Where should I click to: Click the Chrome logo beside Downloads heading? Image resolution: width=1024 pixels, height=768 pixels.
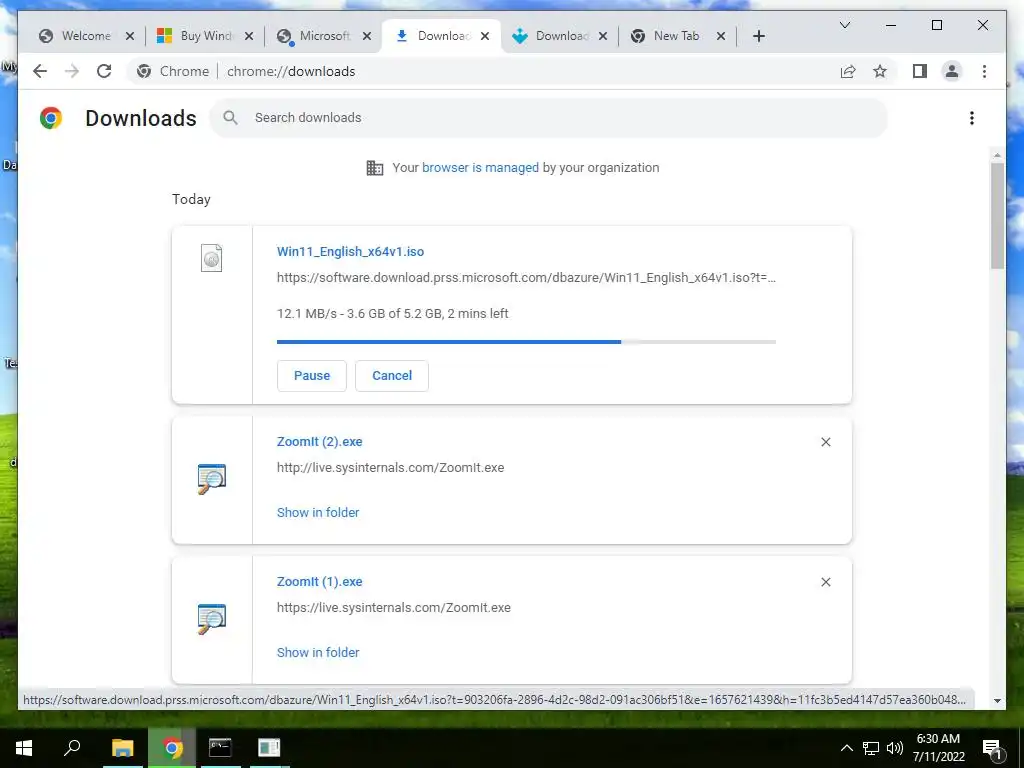[x=50, y=118]
